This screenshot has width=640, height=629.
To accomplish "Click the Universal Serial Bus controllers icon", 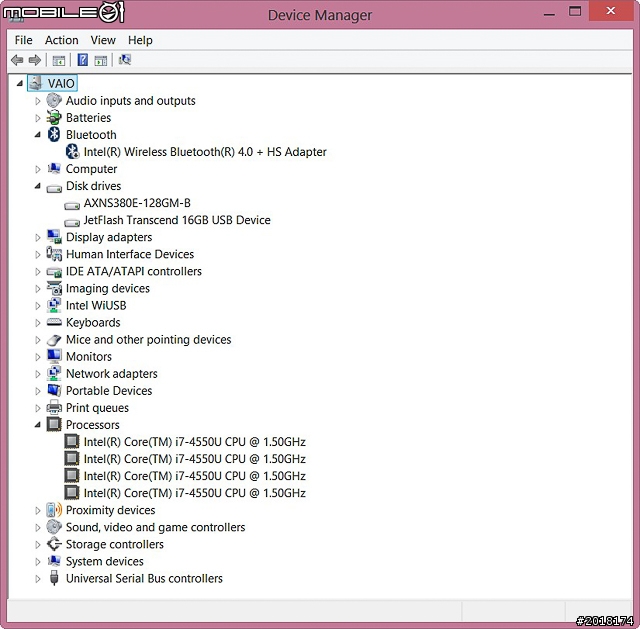I will [x=54, y=578].
